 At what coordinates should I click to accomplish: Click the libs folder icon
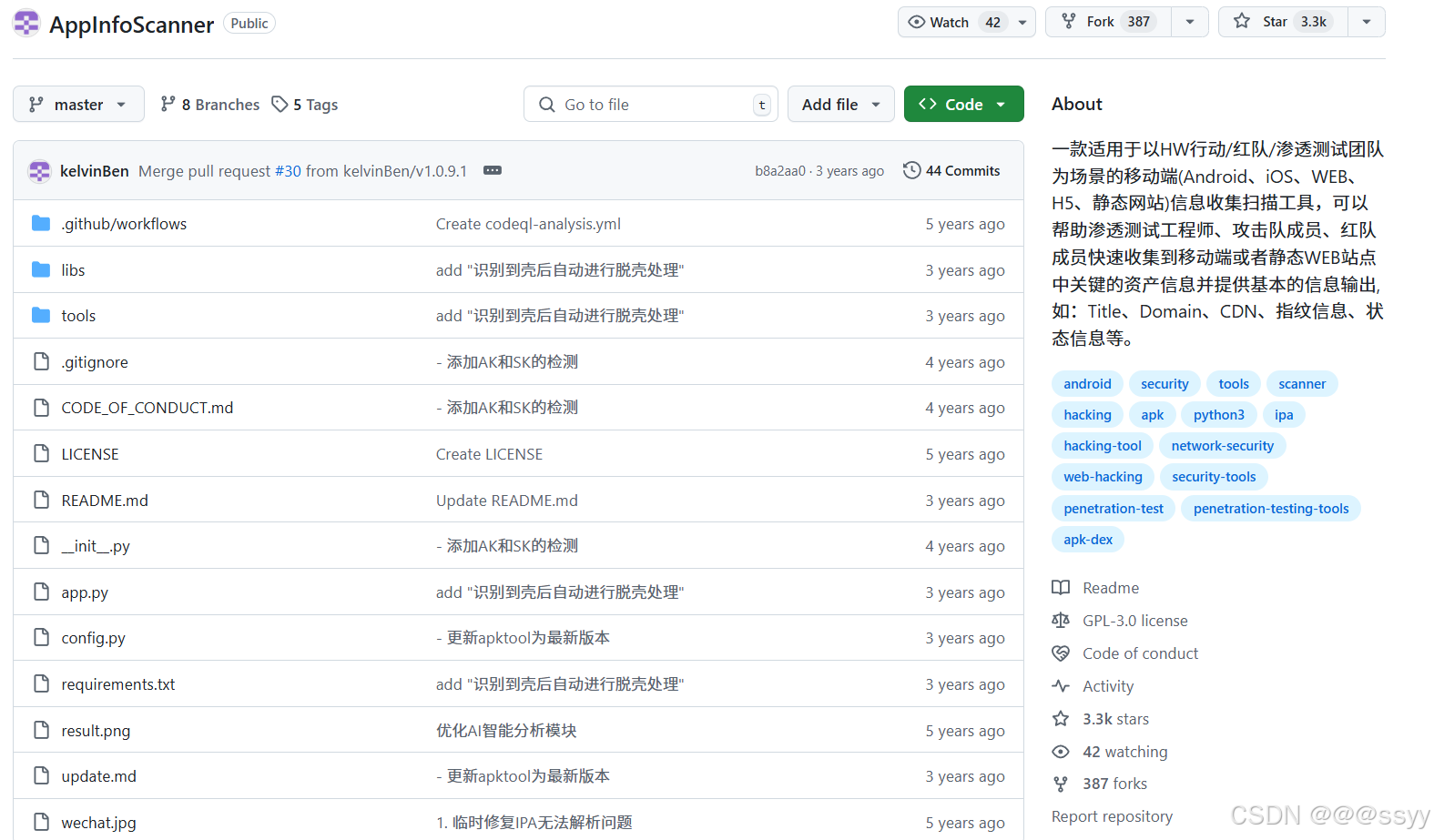(x=41, y=270)
